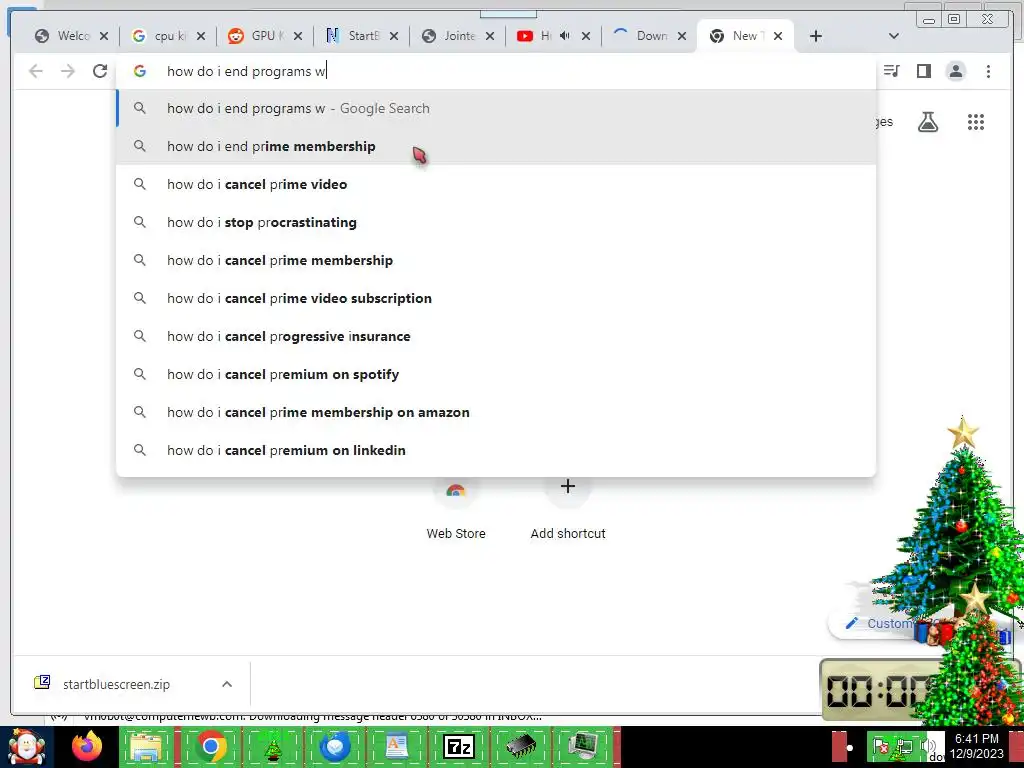This screenshot has width=1024, height=768.
Task: Choose 'cancel prime membership on amazon' suggestion
Action: (x=496, y=412)
